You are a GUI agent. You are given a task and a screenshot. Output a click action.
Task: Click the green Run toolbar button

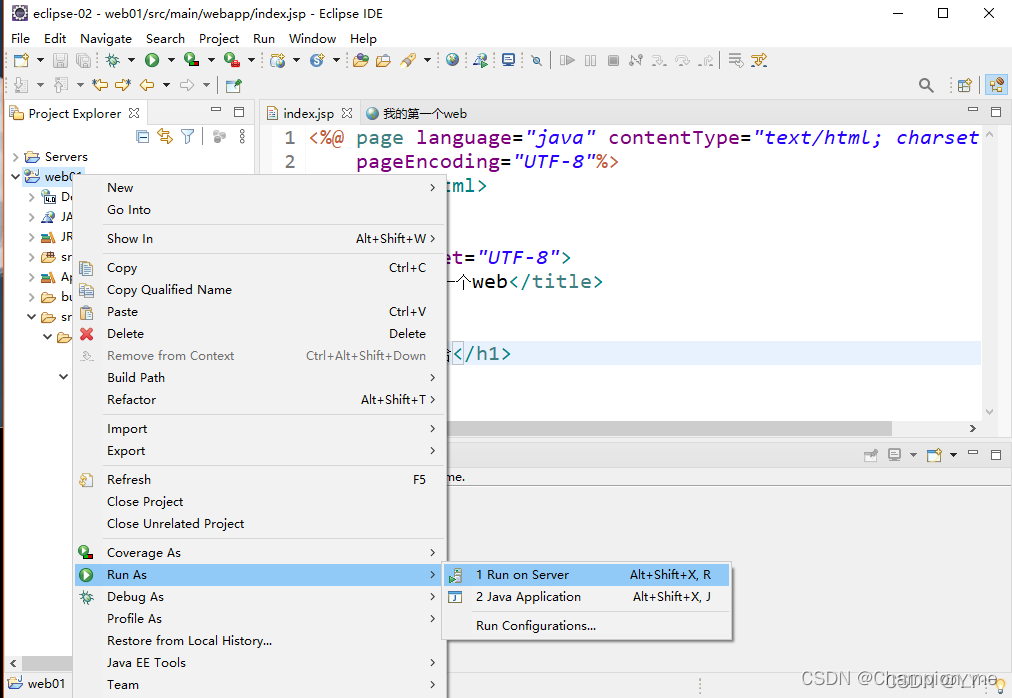pos(152,60)
